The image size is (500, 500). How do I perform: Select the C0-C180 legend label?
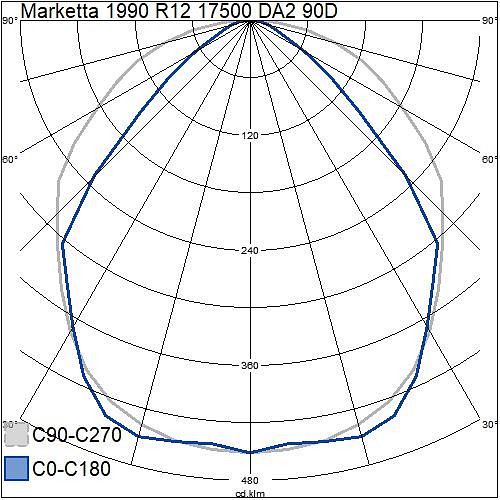72,469
